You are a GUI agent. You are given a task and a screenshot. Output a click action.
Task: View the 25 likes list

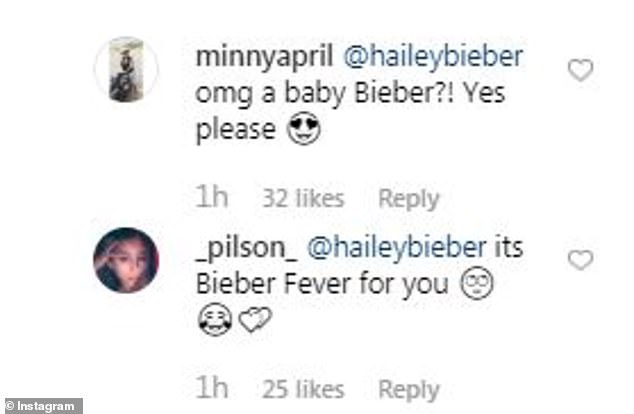pyautogui.click(x=303, y=389)
